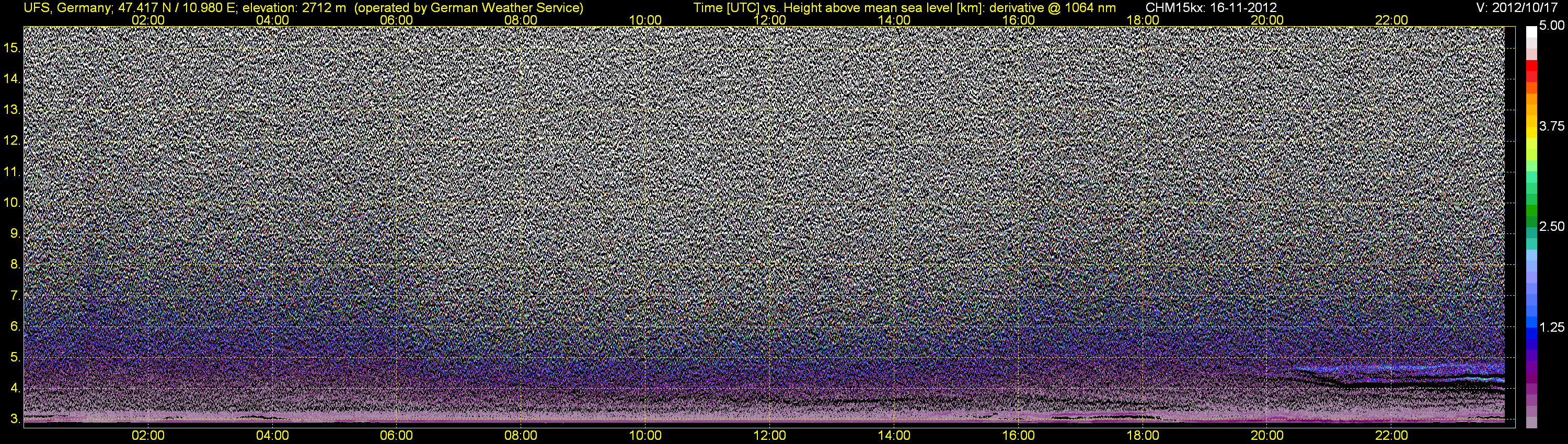
Task: Click the colorbar value 1.25
Action: pos(1552,327)
